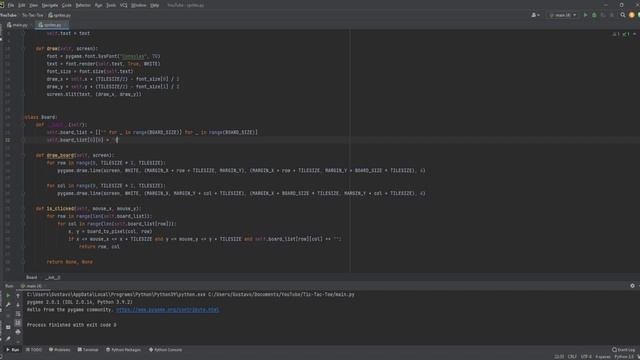Open the View menu
The image size is (640, 360).
pos(33,5)
